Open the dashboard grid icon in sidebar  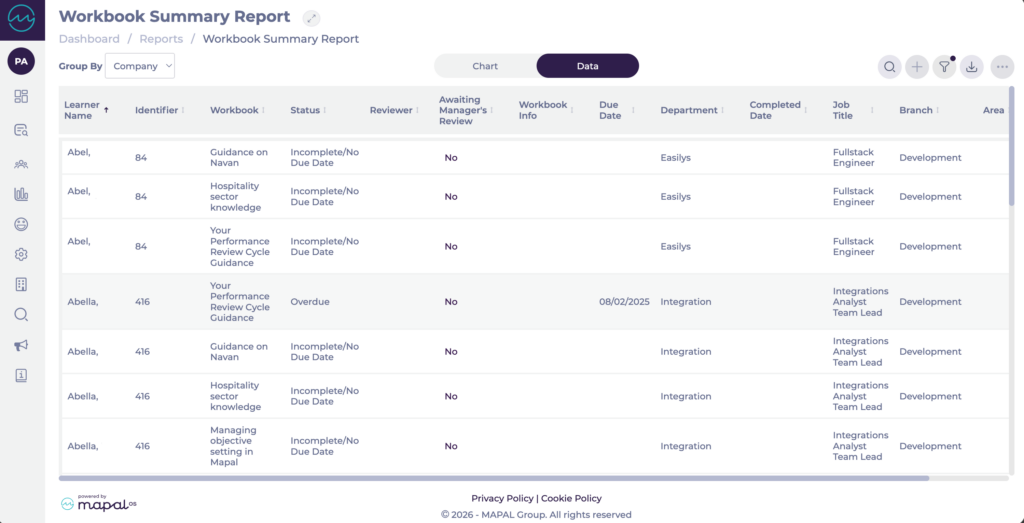pyautogui.click(x=21, y=97)
